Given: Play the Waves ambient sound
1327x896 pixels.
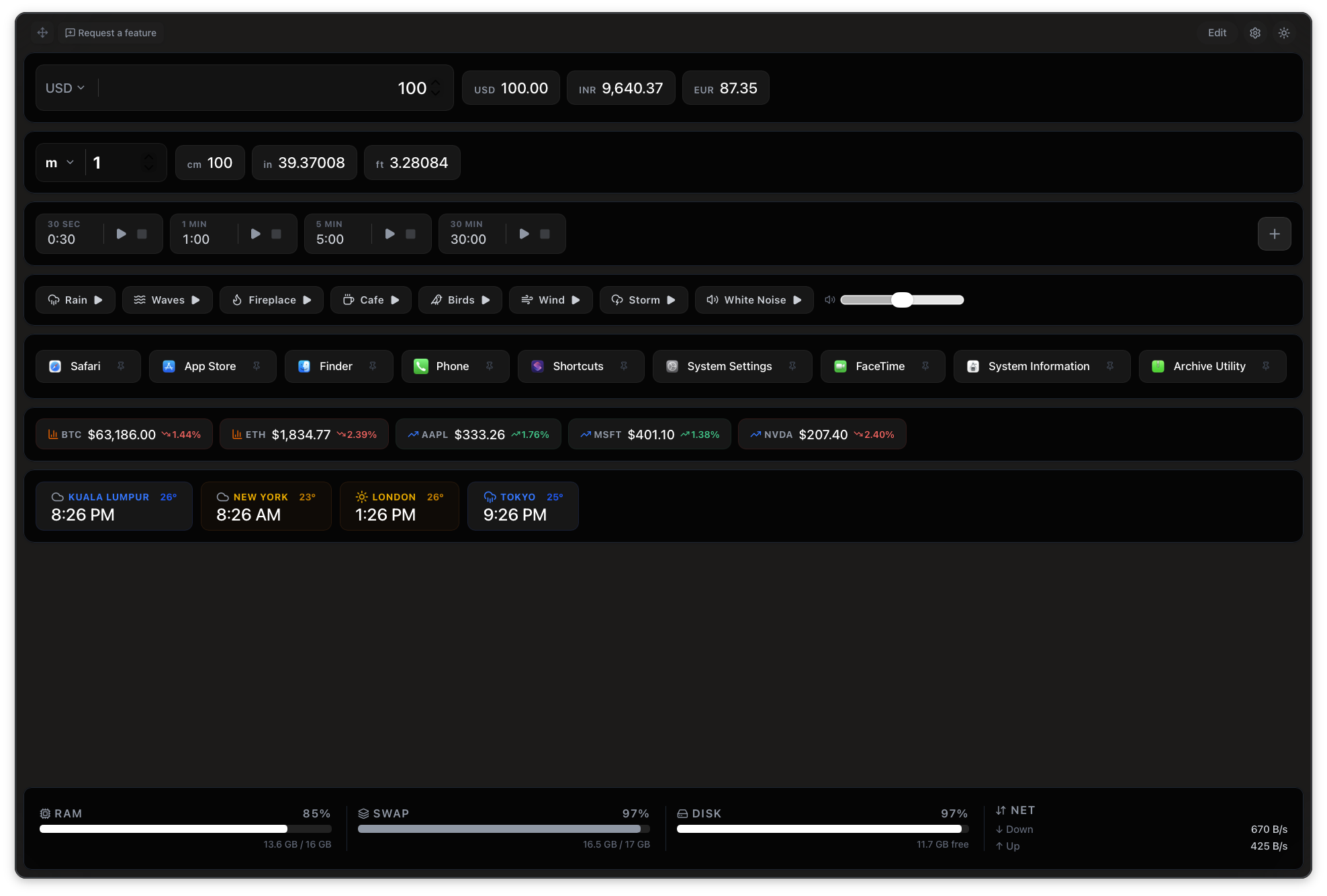Looking at the screenshot, I should click(167, 300).
